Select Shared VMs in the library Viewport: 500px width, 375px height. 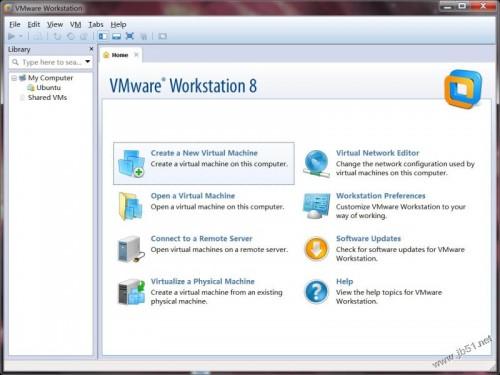click(x=47, y=98)
